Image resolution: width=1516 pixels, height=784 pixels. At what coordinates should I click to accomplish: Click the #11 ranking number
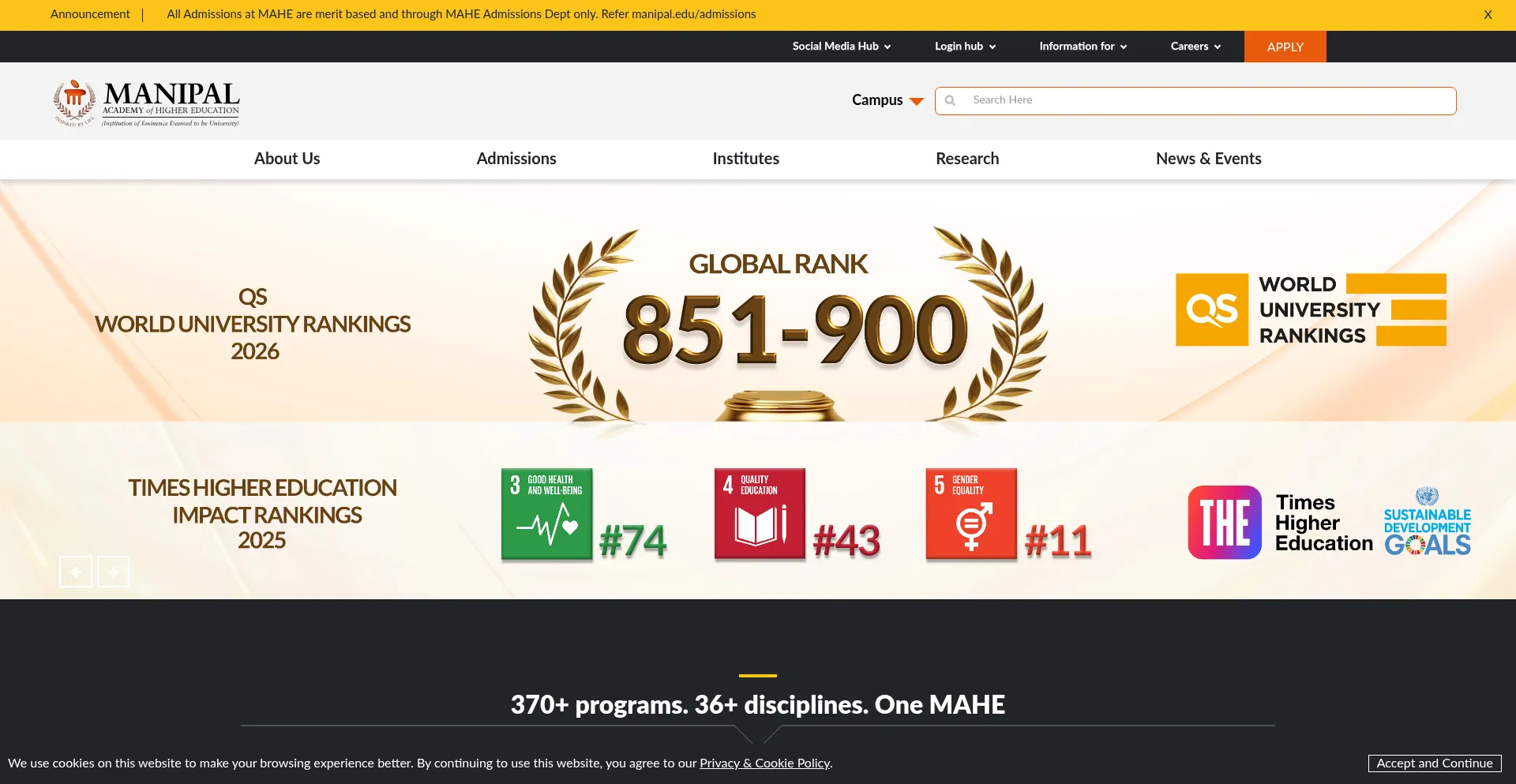point(1058,542)
